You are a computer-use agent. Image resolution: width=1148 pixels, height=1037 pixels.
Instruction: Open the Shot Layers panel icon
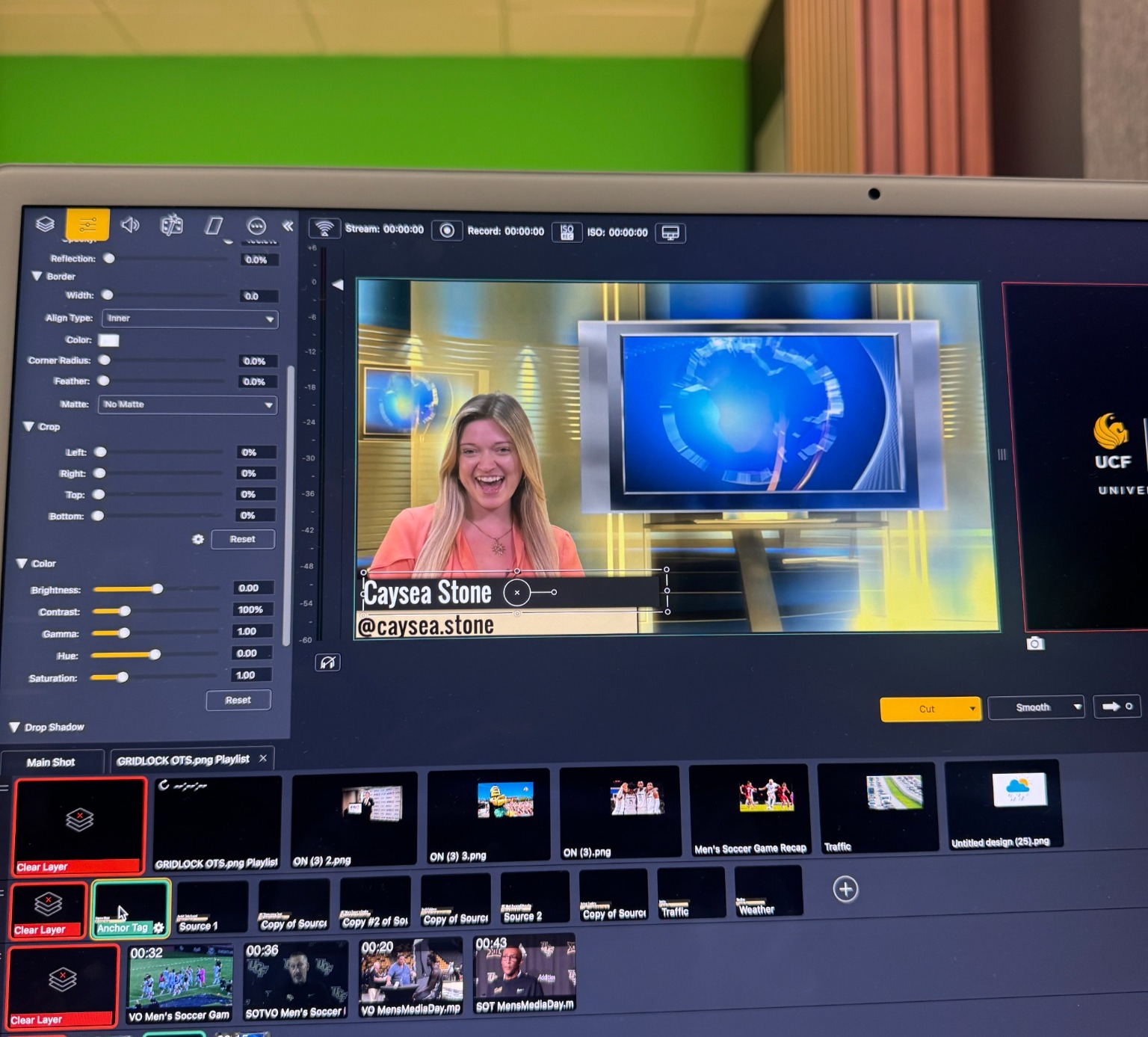click(x=45, y=224)
